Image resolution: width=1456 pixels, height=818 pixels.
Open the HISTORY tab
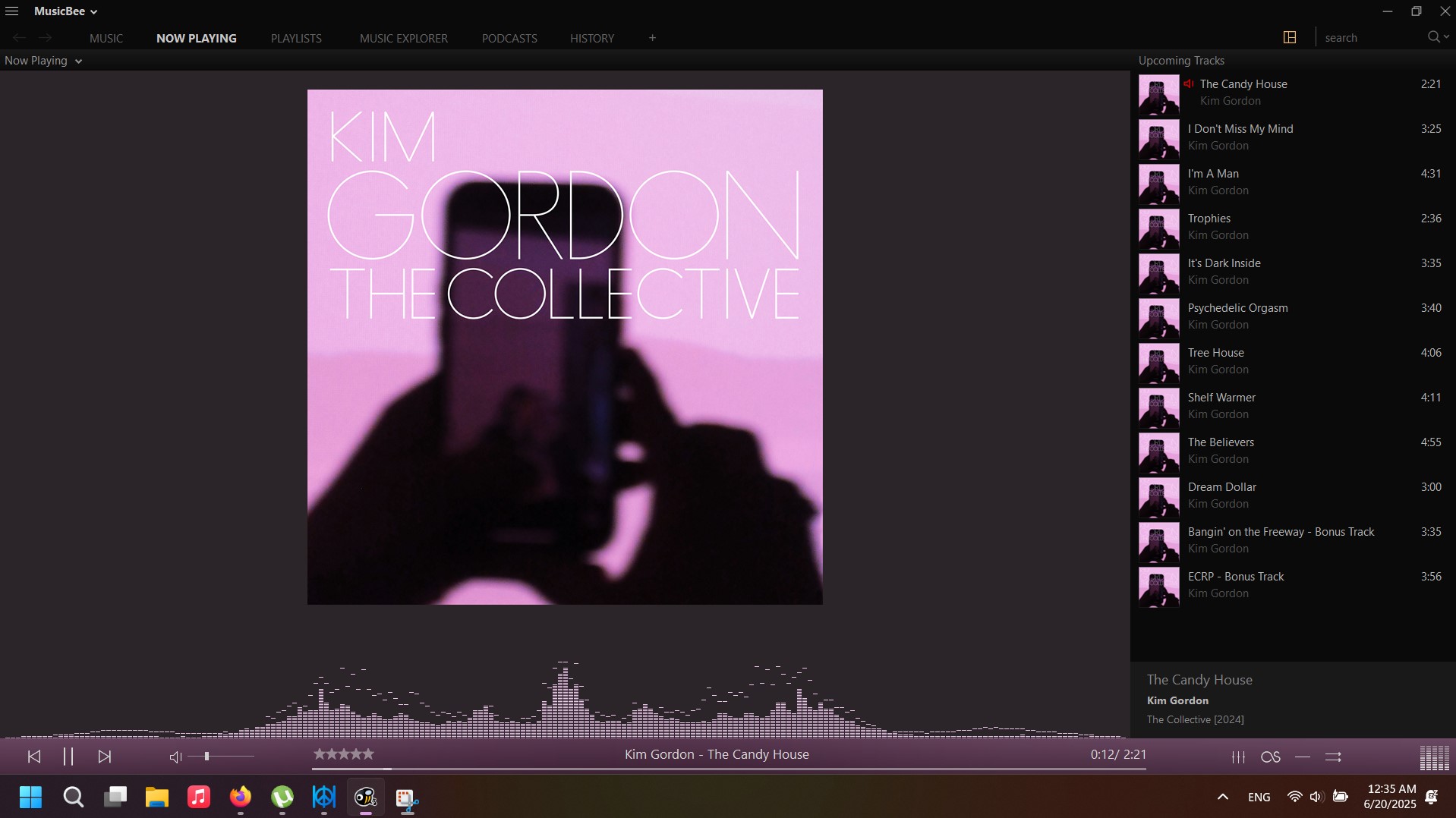(592, 38)
